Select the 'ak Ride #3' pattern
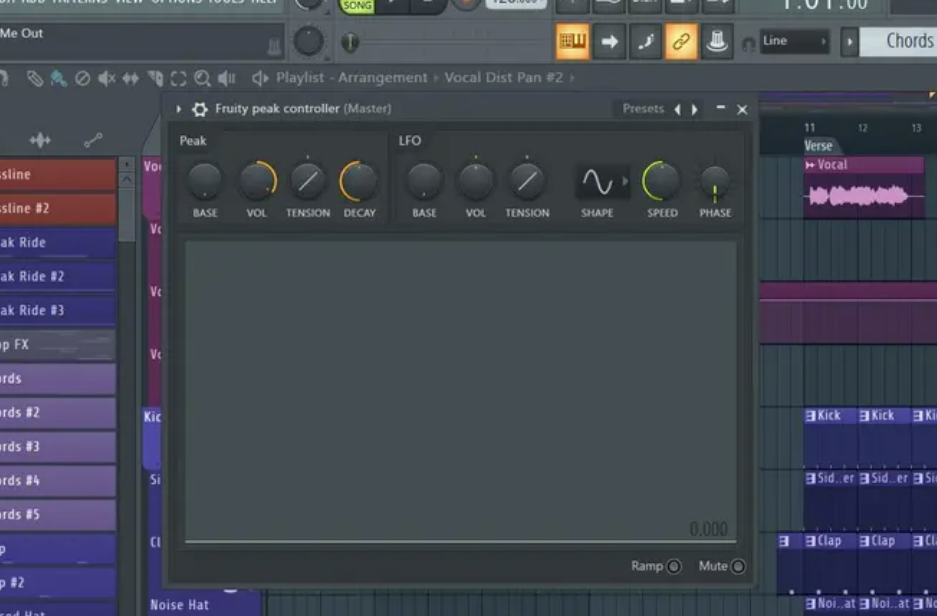The image size is (937, 616). (58, 311)
